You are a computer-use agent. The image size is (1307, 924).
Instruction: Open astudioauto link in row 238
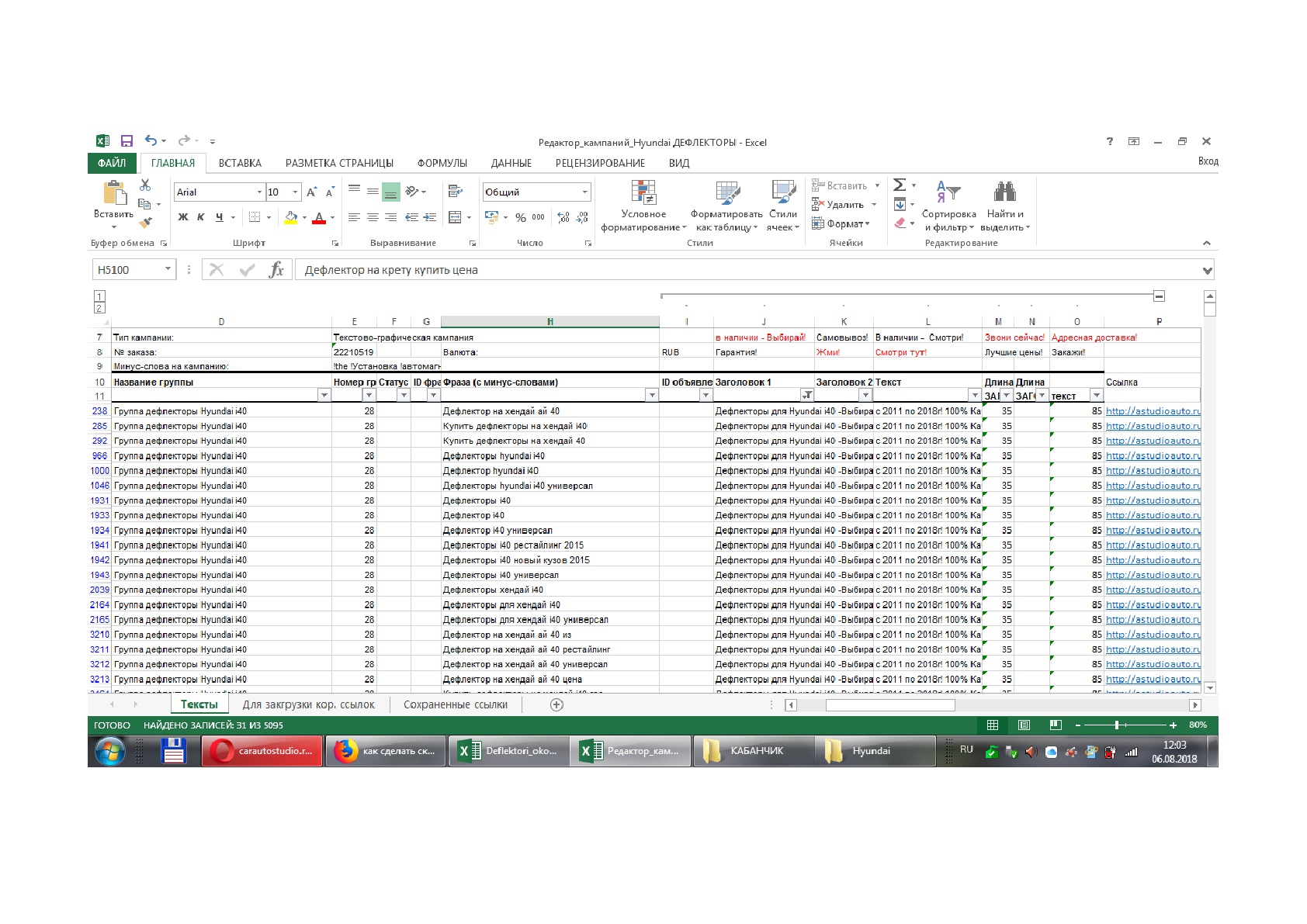(1153, 411)
